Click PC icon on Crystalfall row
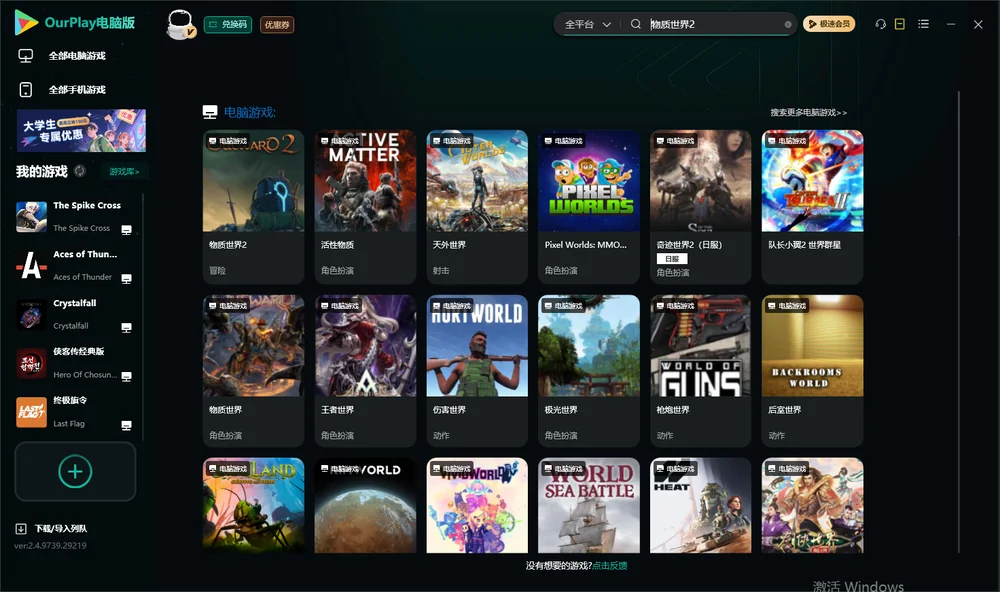The image size is (1000, 592). 126,327
